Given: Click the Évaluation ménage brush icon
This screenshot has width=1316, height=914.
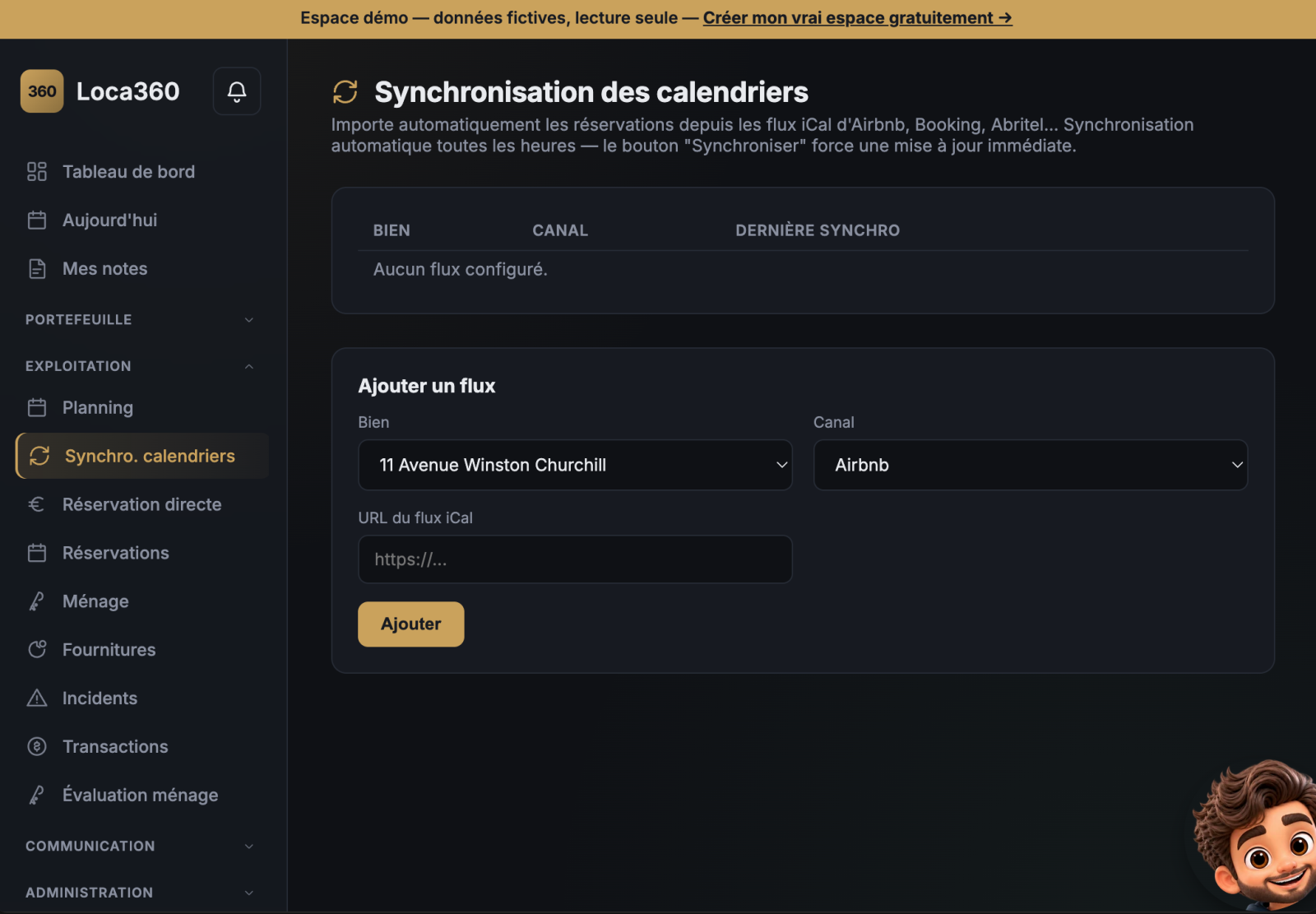Looking at the screenshot, I should tap(37, 795).
